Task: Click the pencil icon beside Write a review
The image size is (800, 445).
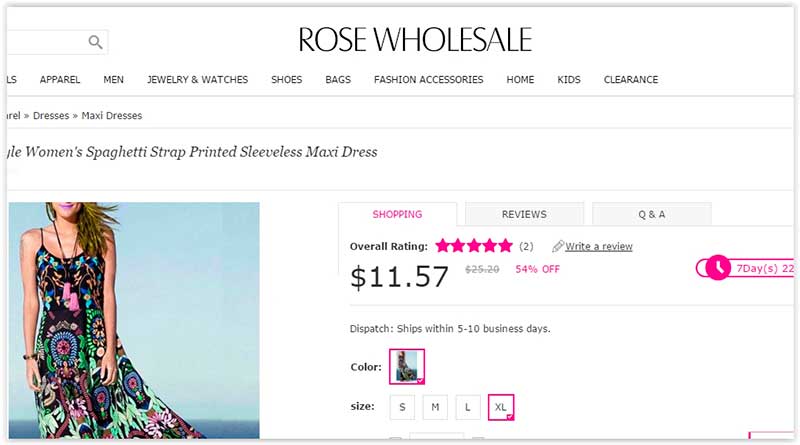Action: point(558,246)
